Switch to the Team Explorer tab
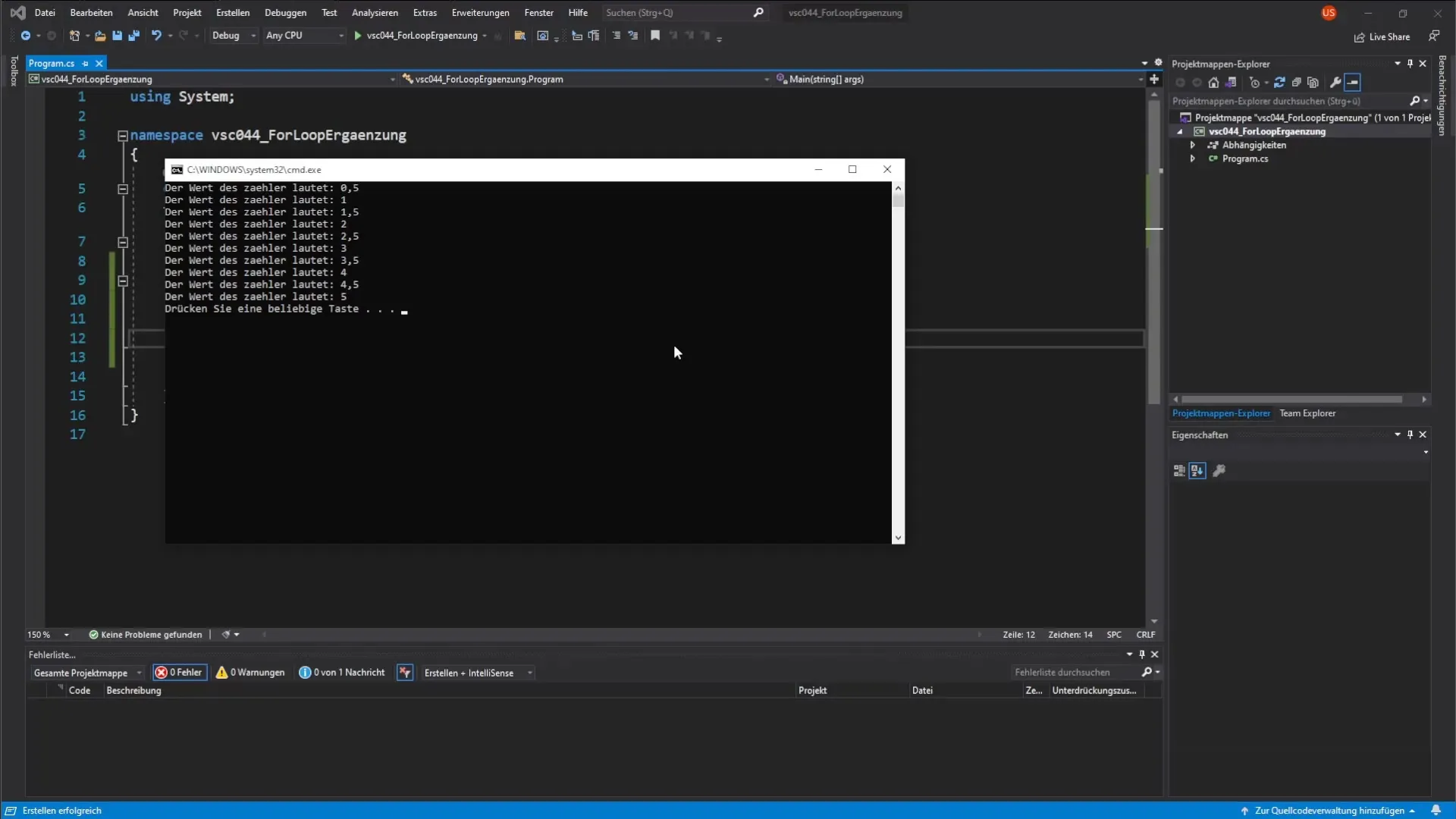This screenshot has width=1456, height=819. click(1307, 413)
